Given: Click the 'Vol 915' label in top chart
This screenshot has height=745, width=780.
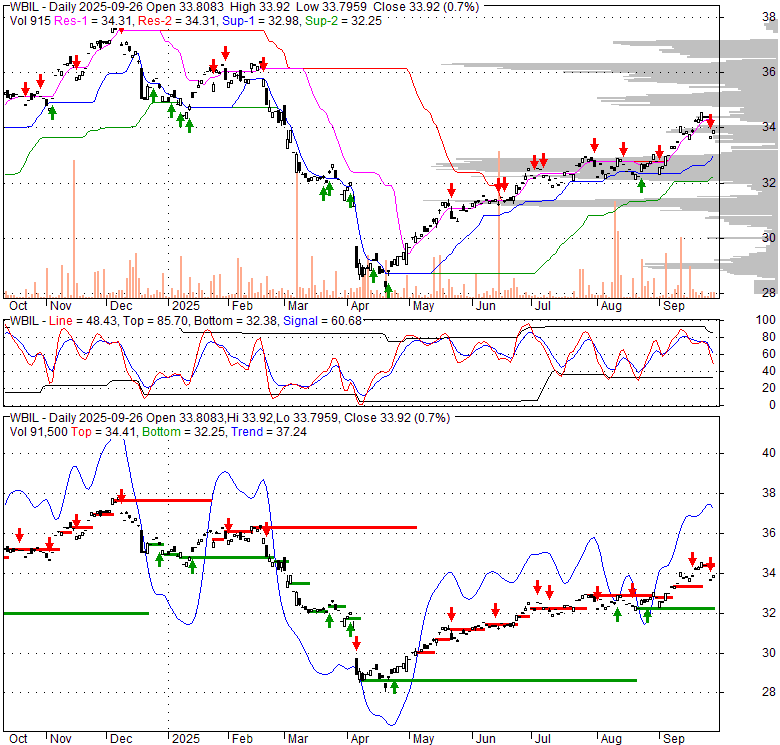Looking at the screenshot, I should point(30,21).
